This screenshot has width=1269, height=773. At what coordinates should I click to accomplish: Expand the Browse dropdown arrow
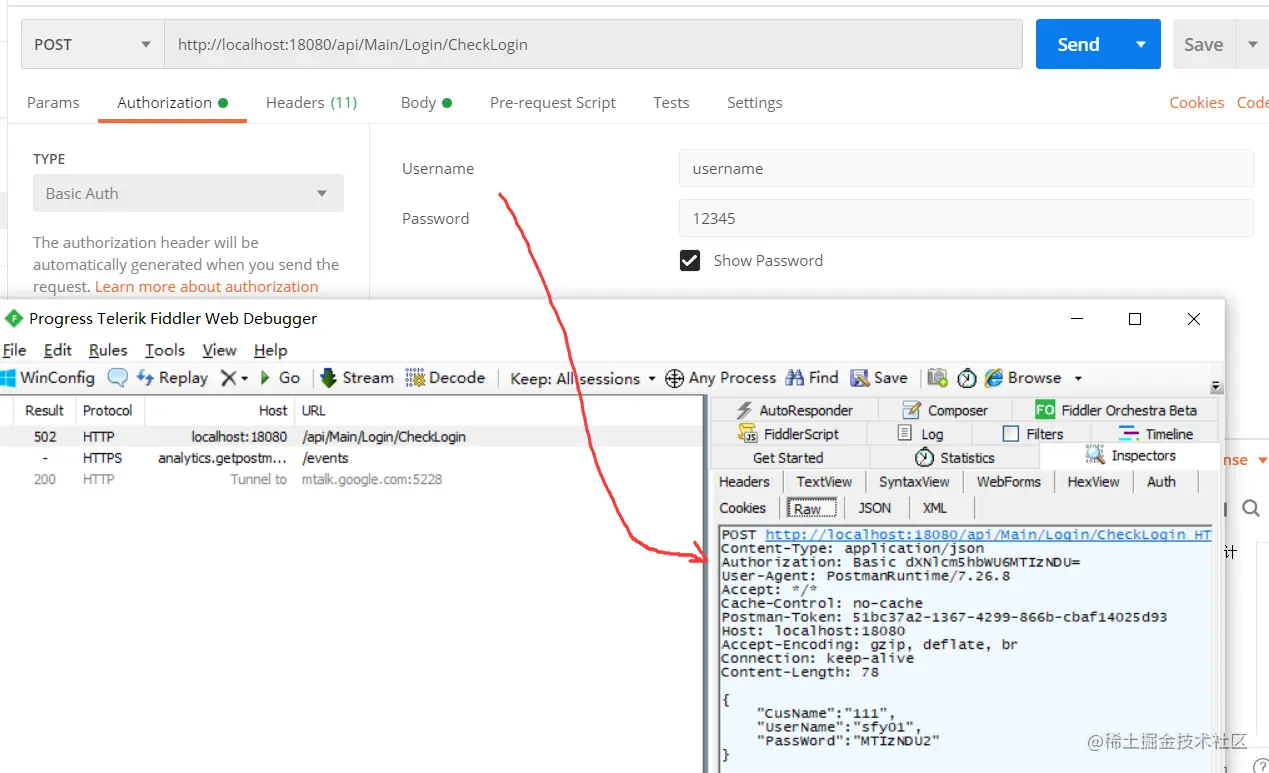[x=1078, y=378]
